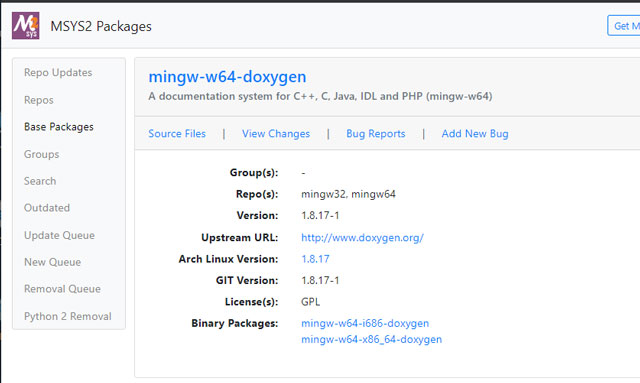The width and height of the screenshot is (640, 383).
Task: Open Repo Updates in the sidebar
Action: click(x=58, y=72)
